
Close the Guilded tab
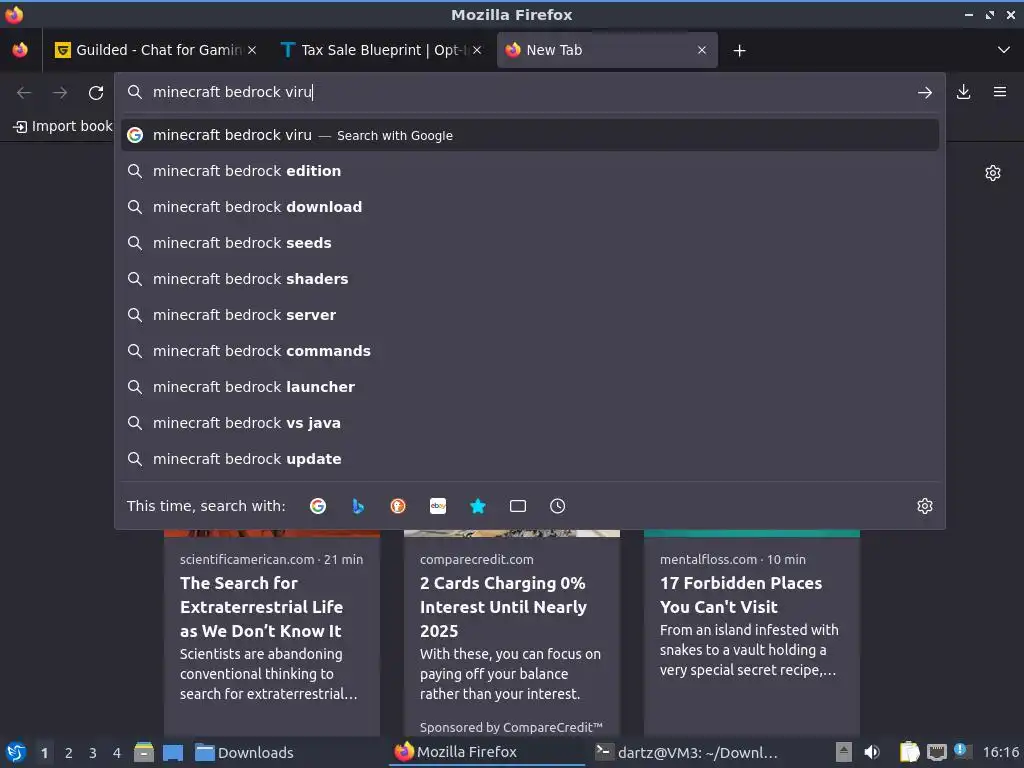[x=252, y=50]
